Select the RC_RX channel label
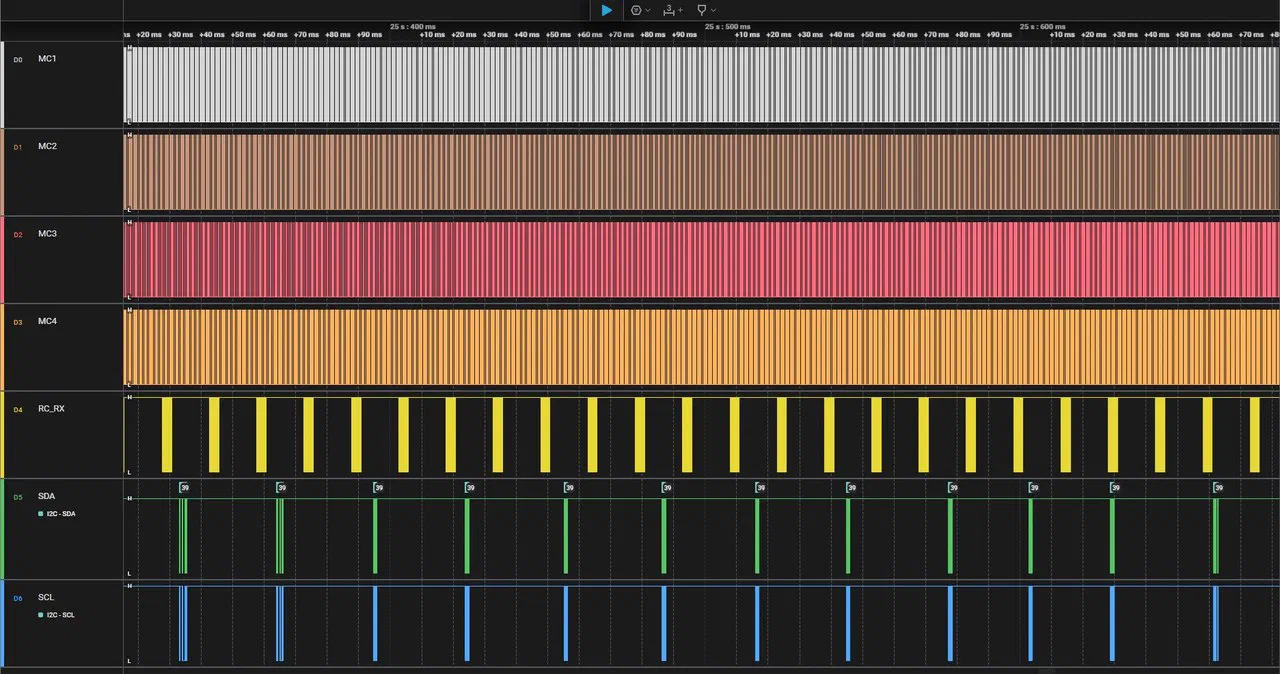The width and height of the screenshot is (1280, 674). [52, 409]
